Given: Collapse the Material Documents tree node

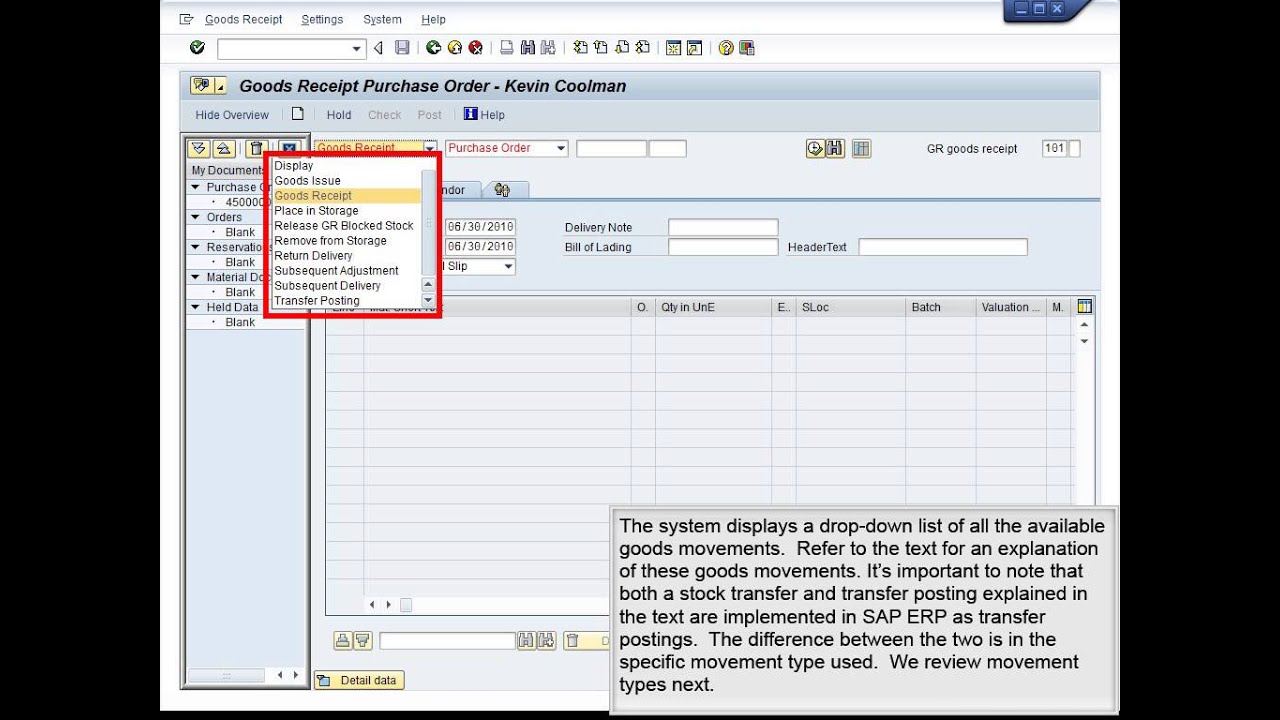Looking at the screenshot, I should point(196,277).
